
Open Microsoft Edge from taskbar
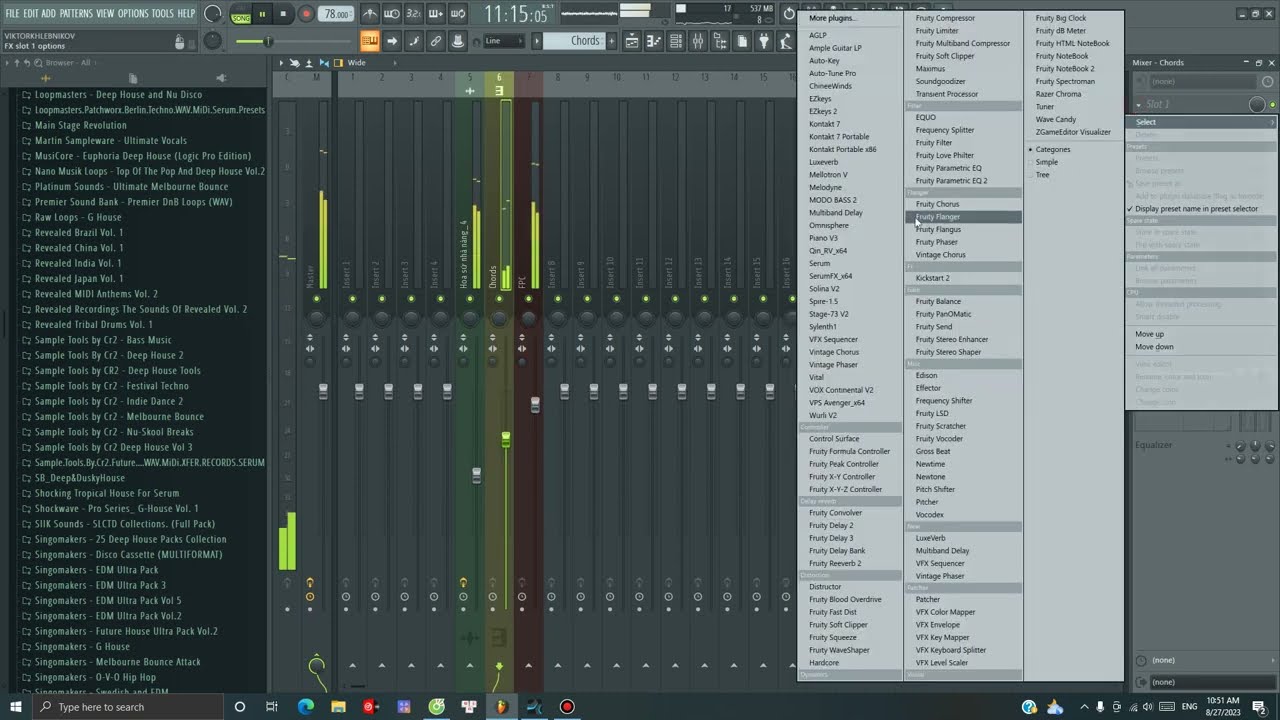(306, 707)
